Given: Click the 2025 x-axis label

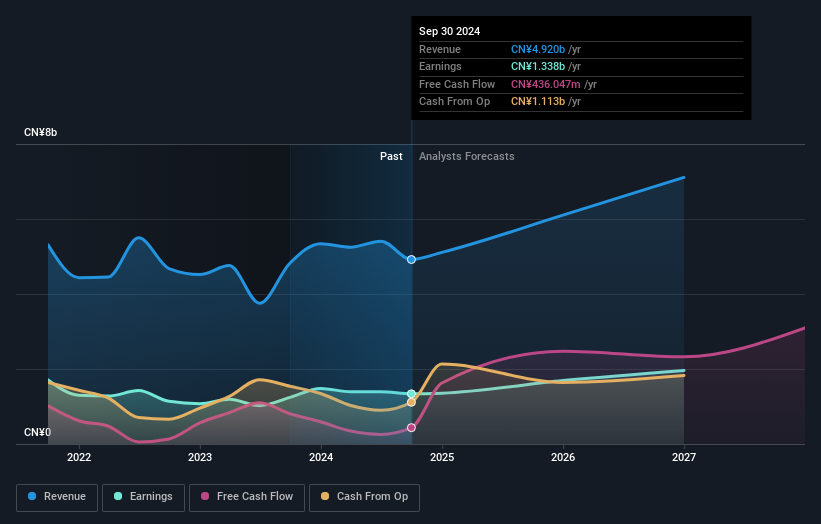Looking at the screenshot, I should click(x=442, y=458).
